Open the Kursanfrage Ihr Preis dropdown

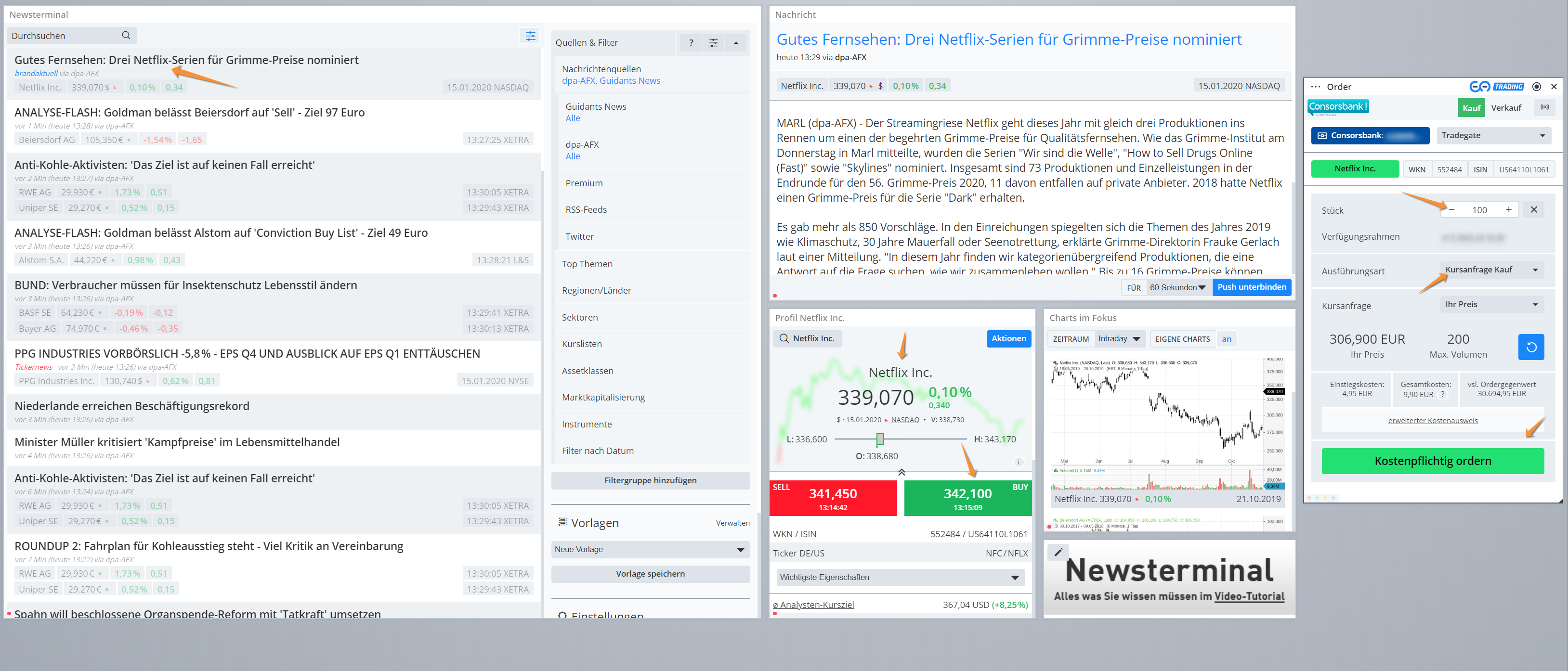(1491, 304)
